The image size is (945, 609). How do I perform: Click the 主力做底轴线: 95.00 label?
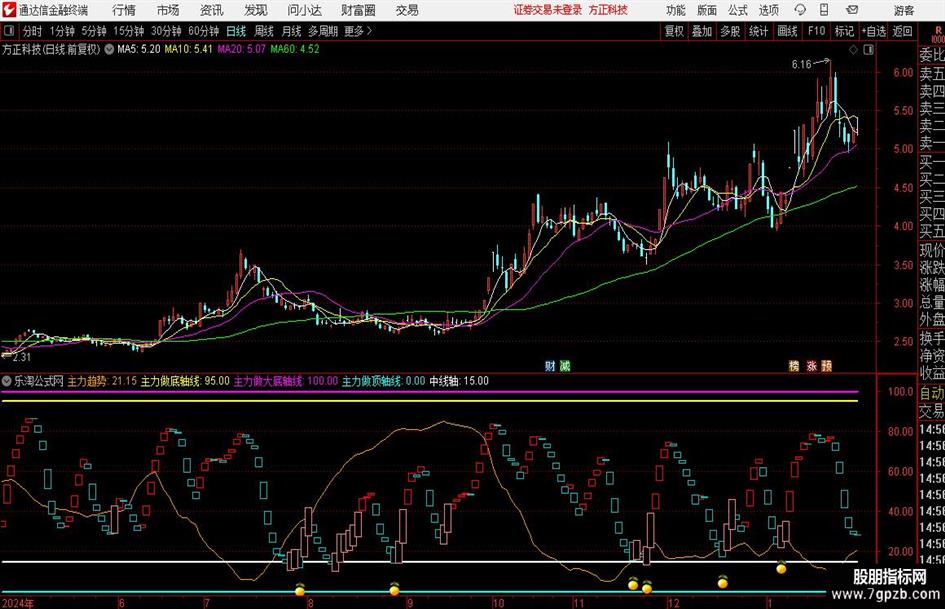point(185,381)
